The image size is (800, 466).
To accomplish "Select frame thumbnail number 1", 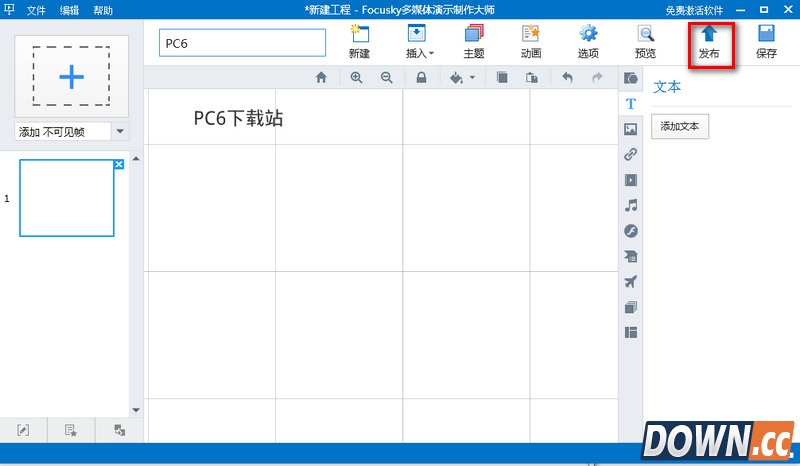I will click(x=67, y=198).
